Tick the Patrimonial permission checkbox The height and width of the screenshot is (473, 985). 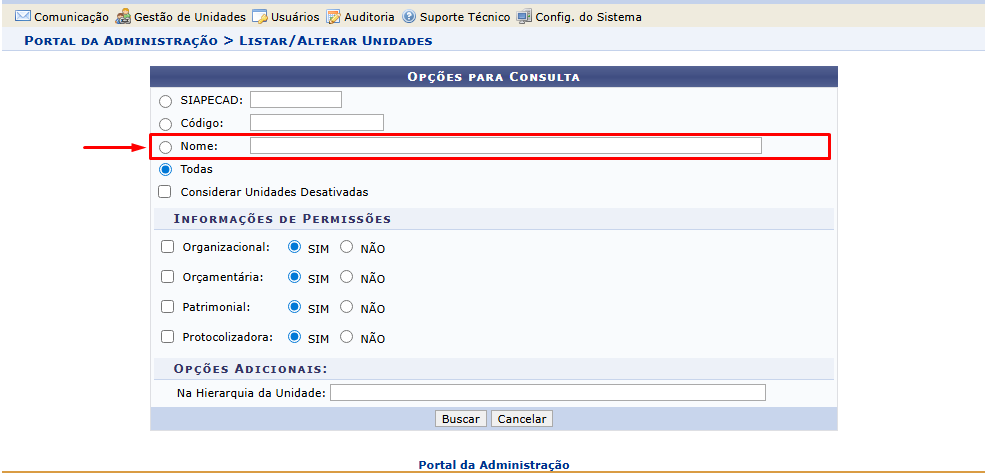[x=167, y=308]
